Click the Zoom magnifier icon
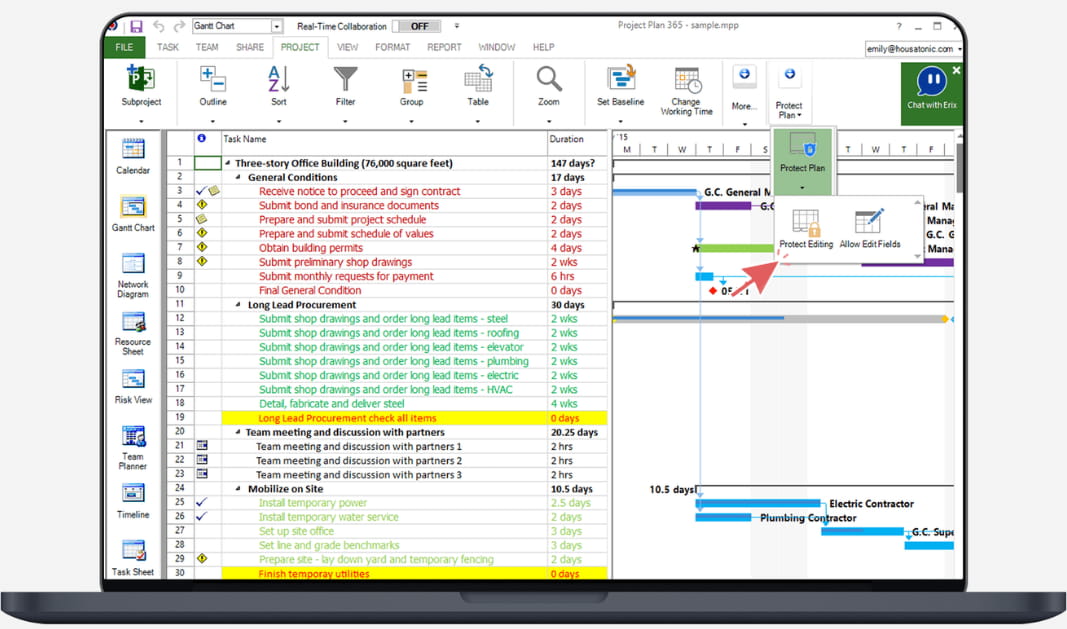This screenshot has width=1067, height=629. coord(548,79)
